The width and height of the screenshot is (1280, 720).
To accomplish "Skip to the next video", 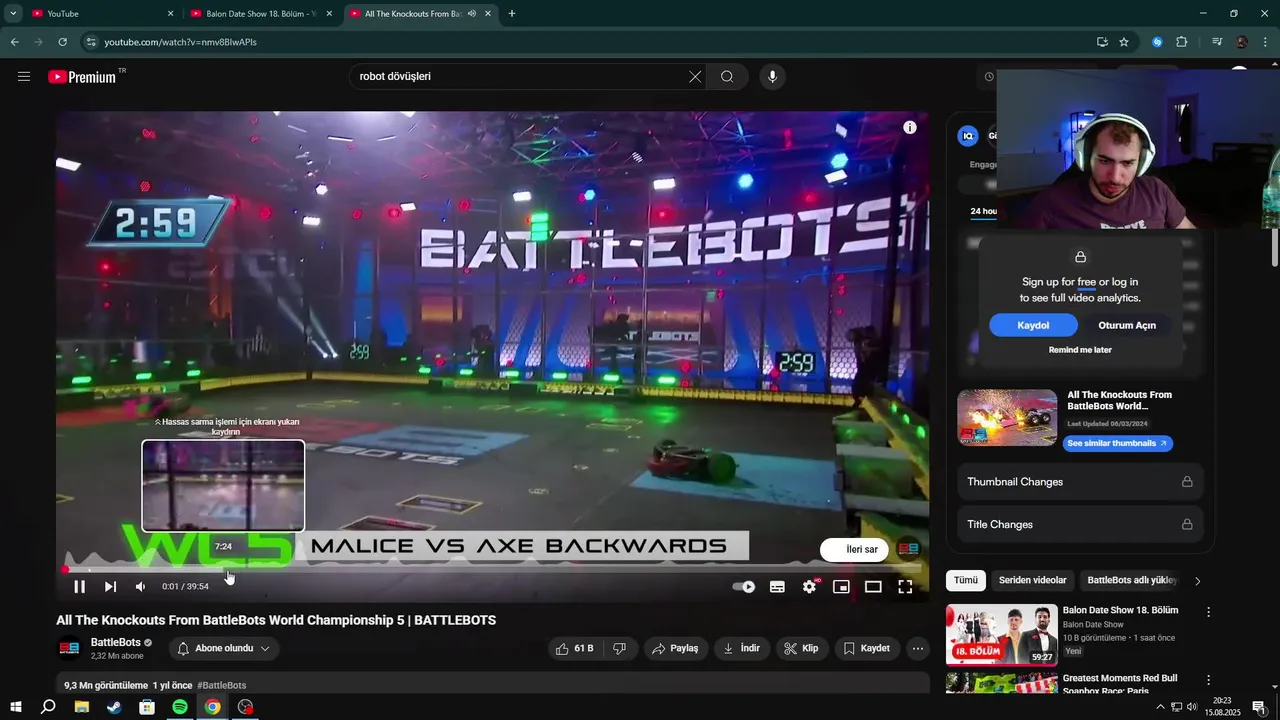I will 110,587.
